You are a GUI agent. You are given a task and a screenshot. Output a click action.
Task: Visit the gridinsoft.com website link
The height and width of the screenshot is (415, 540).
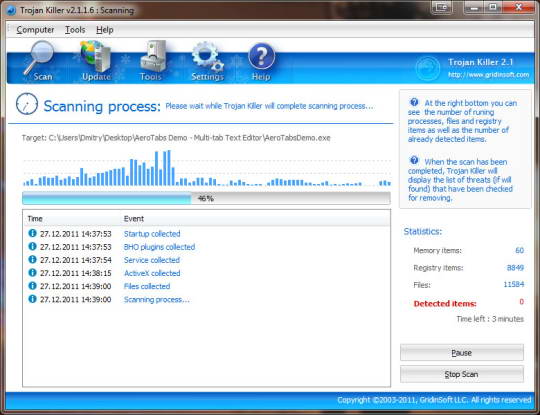pos(488,75)
